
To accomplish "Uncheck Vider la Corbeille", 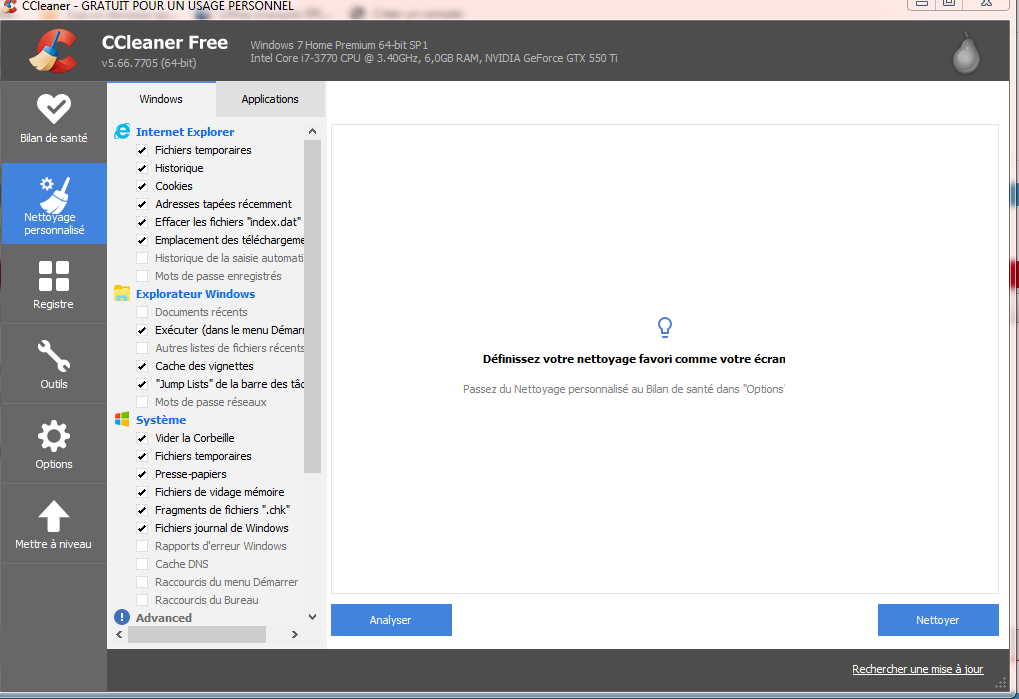I will click(x=142, y=438).
